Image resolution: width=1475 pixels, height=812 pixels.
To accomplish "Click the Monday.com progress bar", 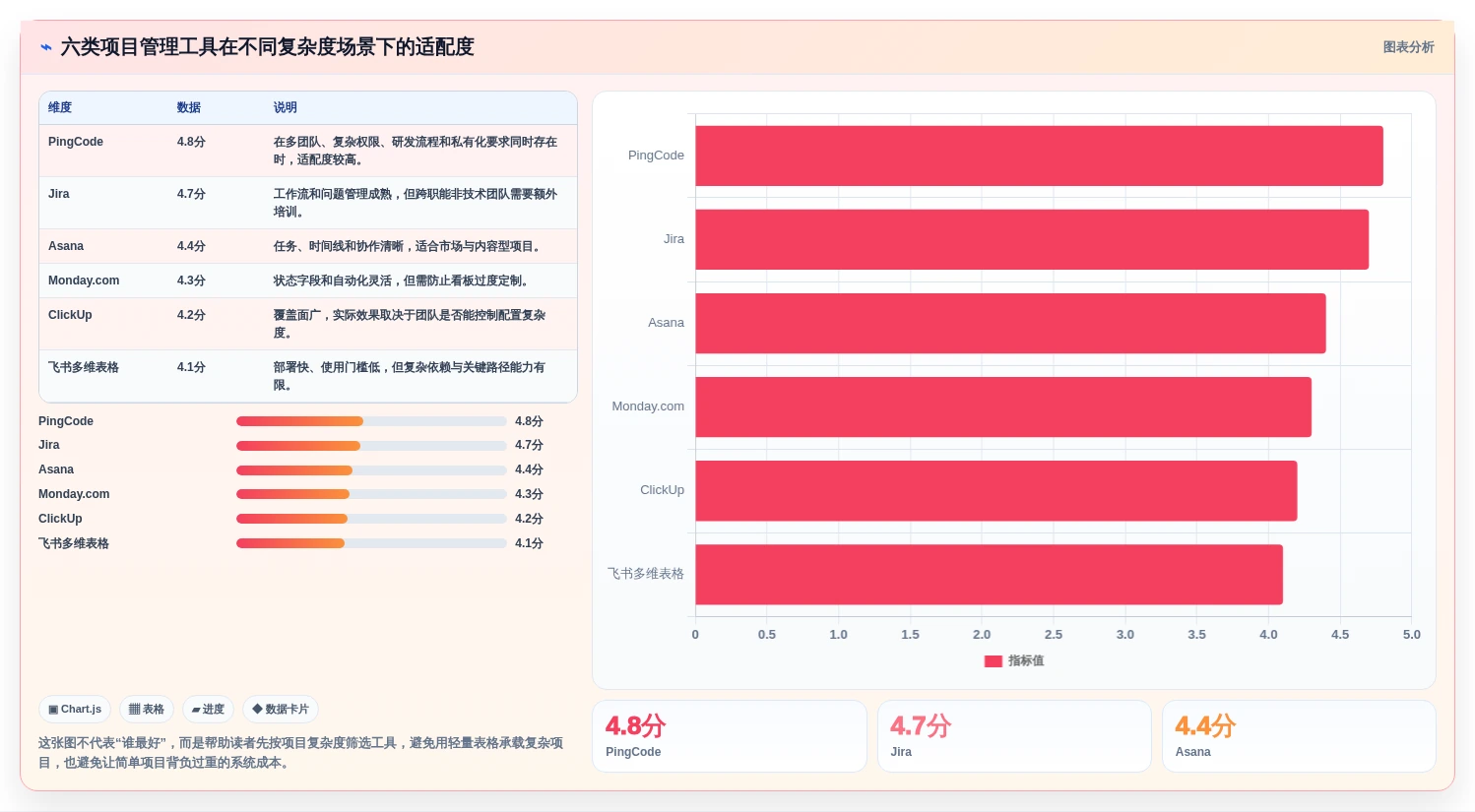I will (371, 494).
